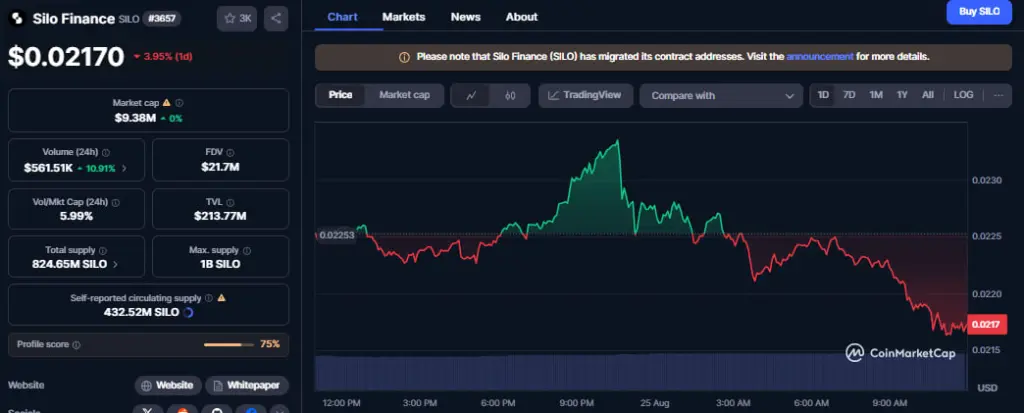Add Silo Finance to watchlist via star

click(237, 18)
